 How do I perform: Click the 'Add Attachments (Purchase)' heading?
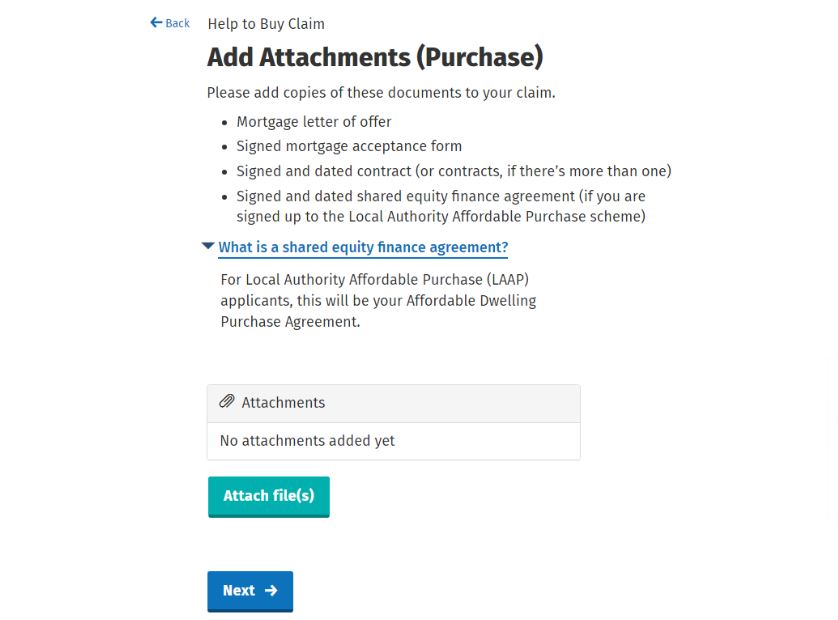coord(375,57)
